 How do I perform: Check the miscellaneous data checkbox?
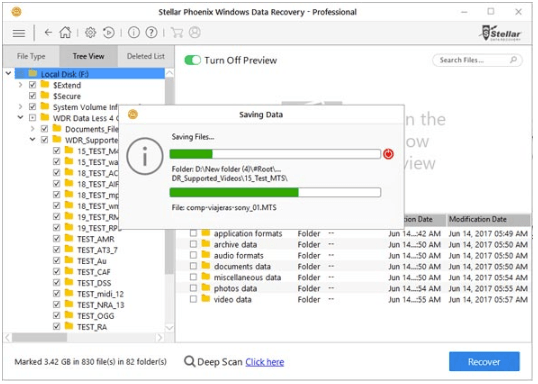(193, 277)
